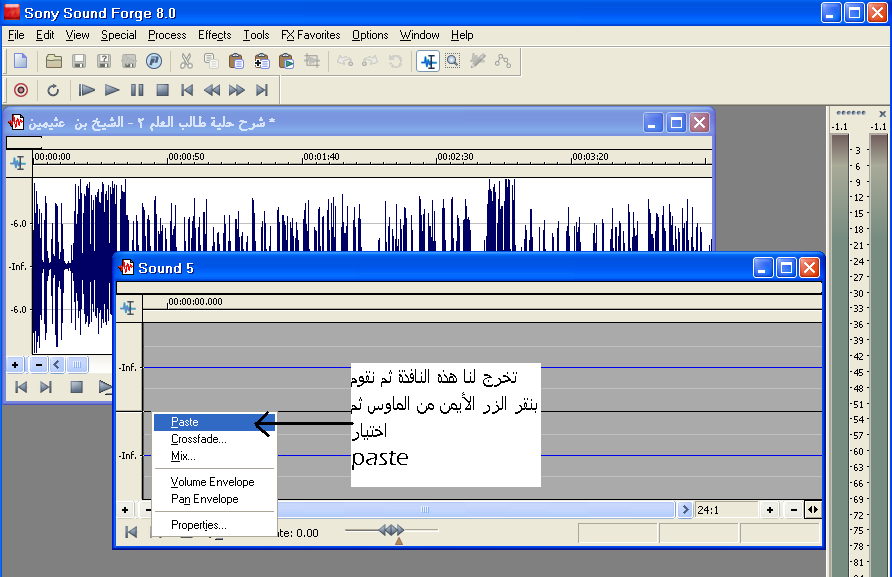Click the edit tool selector in Arabic-titled window
The height and width of the screenshot is (577, 892).
coord(19,163)
